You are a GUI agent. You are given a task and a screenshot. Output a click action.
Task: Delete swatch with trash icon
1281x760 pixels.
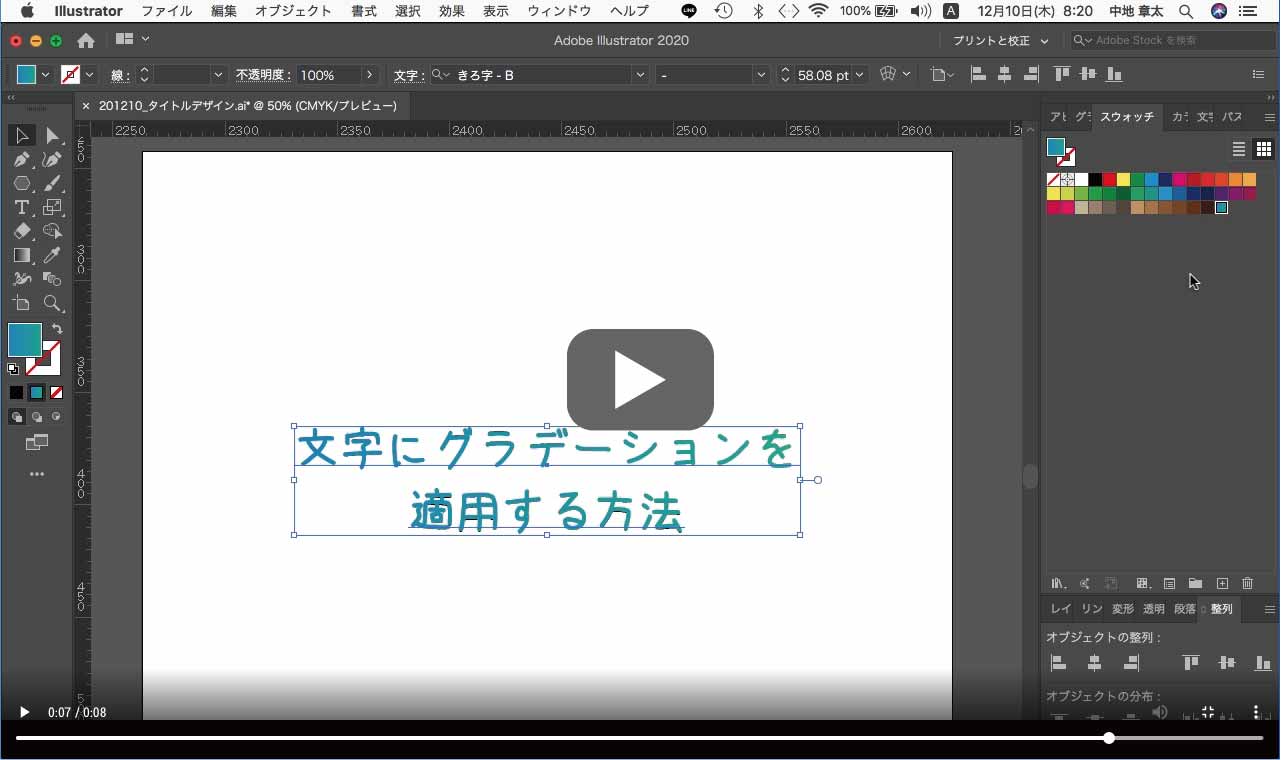tap(1248, 583)
